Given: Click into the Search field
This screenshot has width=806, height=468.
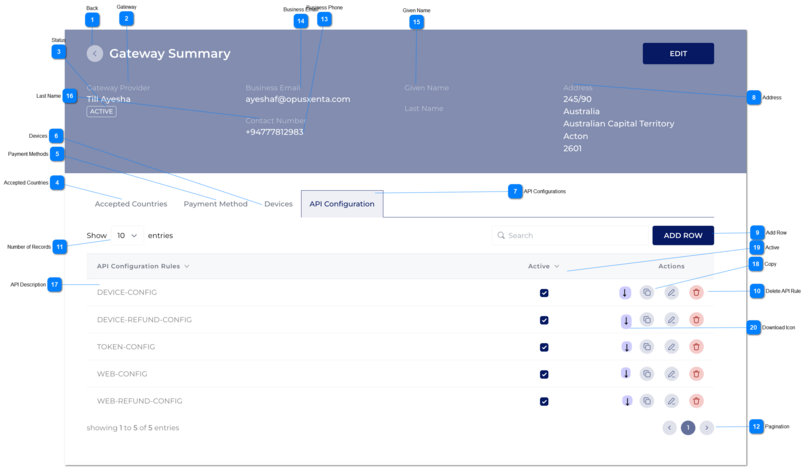Looking at the screenshot, I should 572,236.
